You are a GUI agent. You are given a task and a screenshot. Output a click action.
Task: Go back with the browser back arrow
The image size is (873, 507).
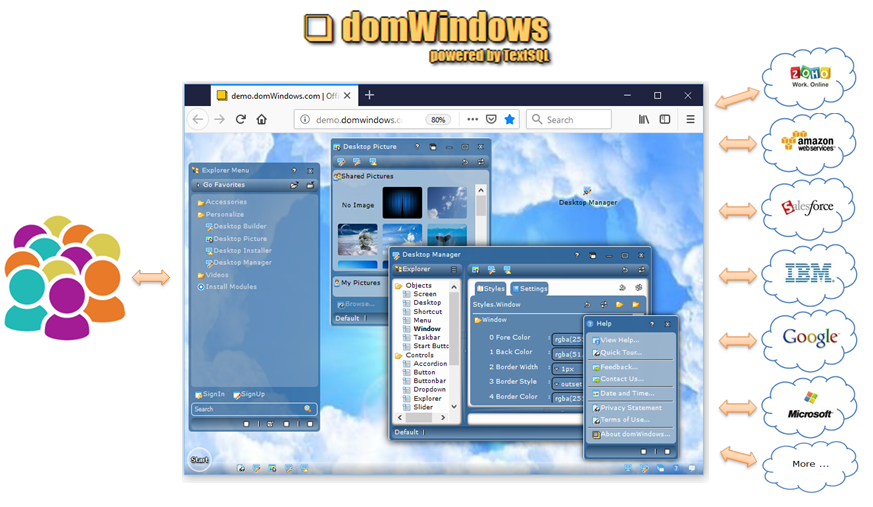[198, 119]
